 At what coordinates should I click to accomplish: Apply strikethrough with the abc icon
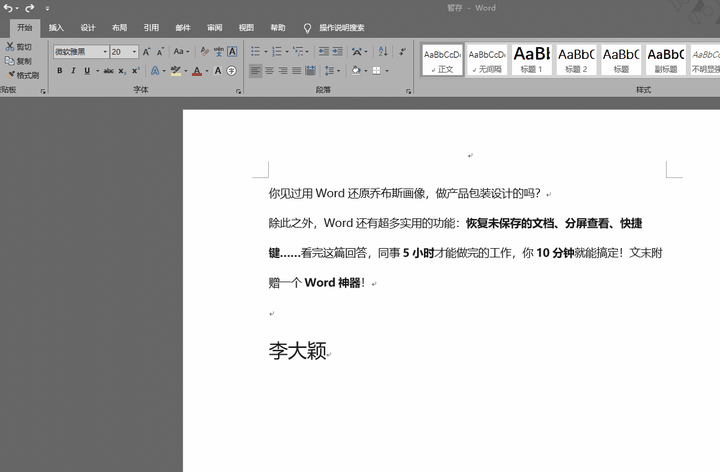point(108,71)
